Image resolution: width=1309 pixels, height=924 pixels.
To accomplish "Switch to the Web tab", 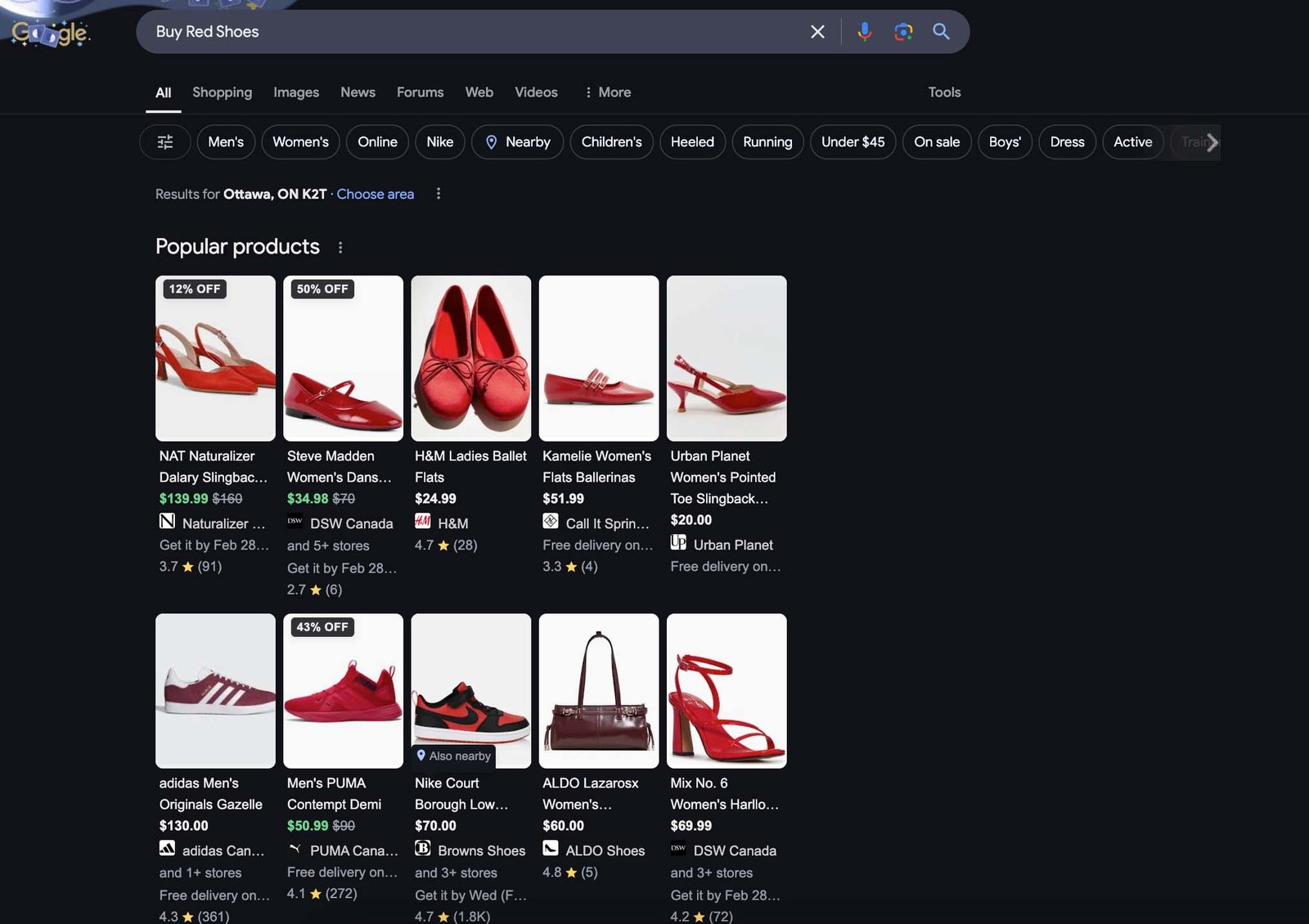I will point(479,92).
